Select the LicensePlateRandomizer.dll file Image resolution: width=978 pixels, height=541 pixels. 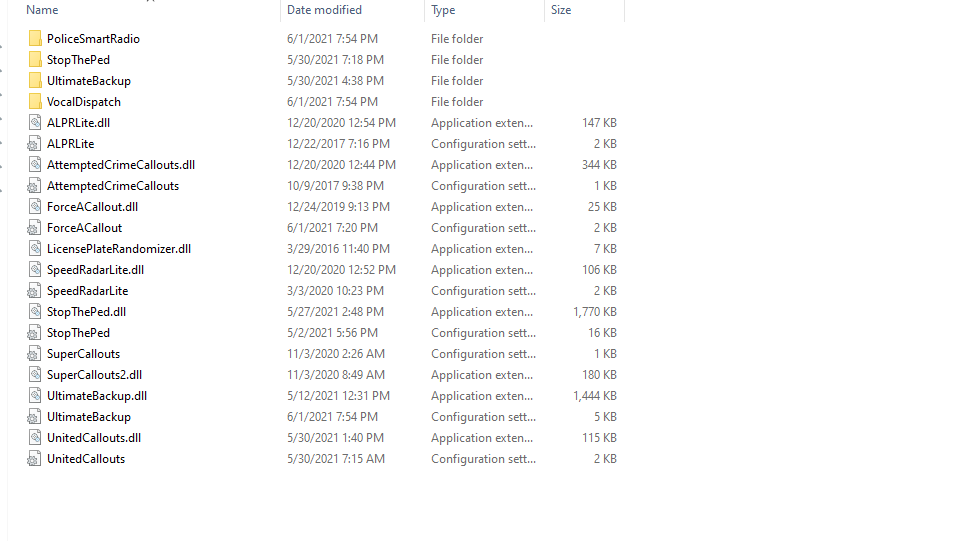tap(119, 249)
